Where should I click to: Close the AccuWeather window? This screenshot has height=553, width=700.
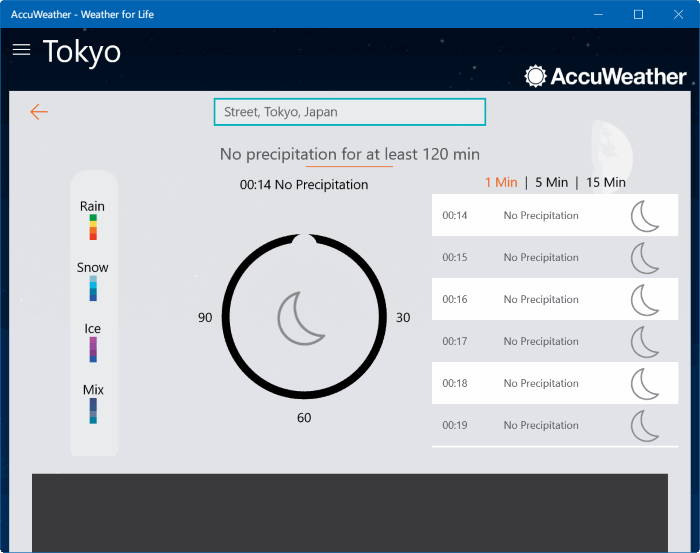pos(678,14)
